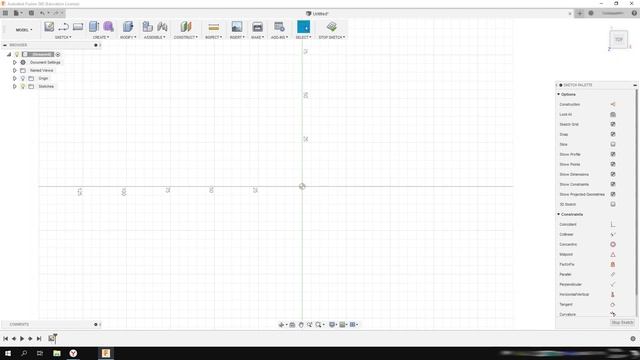Select the Joint tool icon
Screen dimensions: 640x360
pos(162,27)
